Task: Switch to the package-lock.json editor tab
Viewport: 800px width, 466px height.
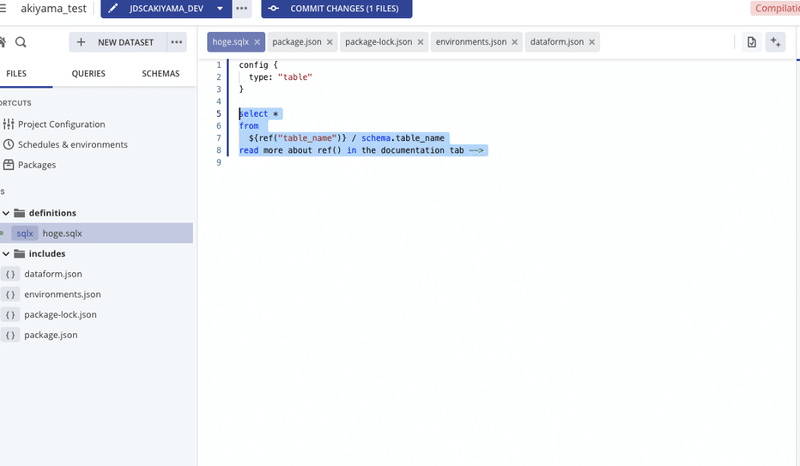Action: click(x=378, y=42)
